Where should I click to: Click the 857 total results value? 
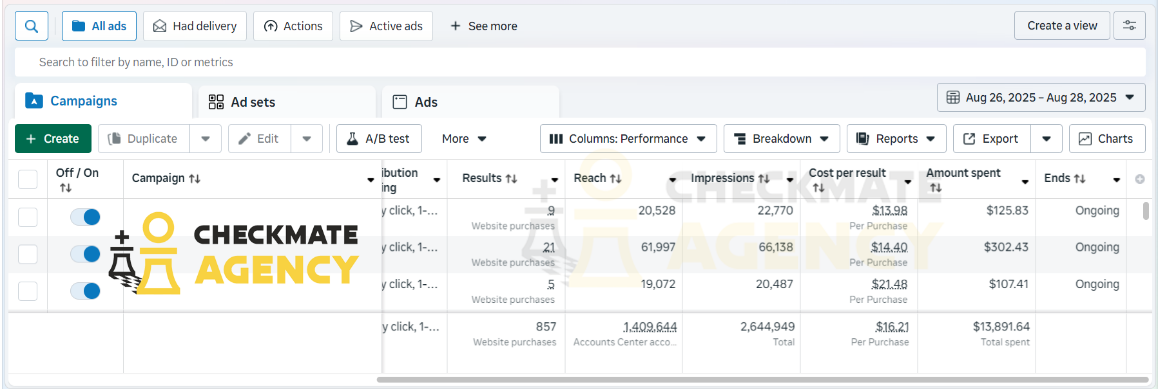coord(546,327)
